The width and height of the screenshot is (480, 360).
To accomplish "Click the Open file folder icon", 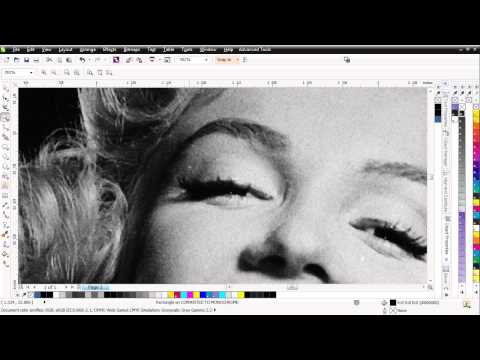I will click(x=17, y=60).
